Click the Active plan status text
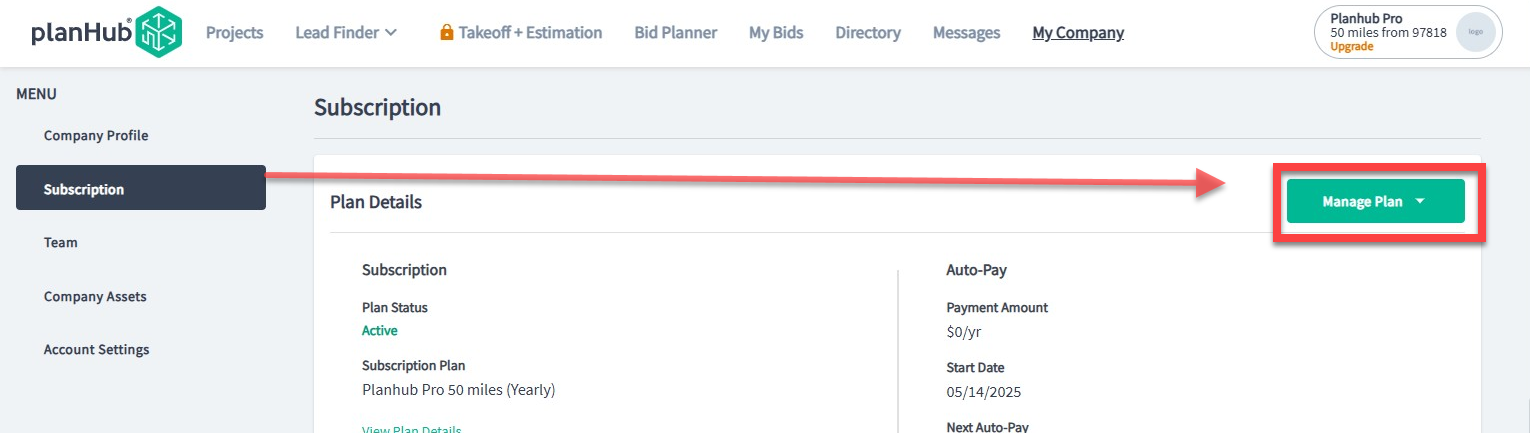The image size is (1530, 433). 380,330
